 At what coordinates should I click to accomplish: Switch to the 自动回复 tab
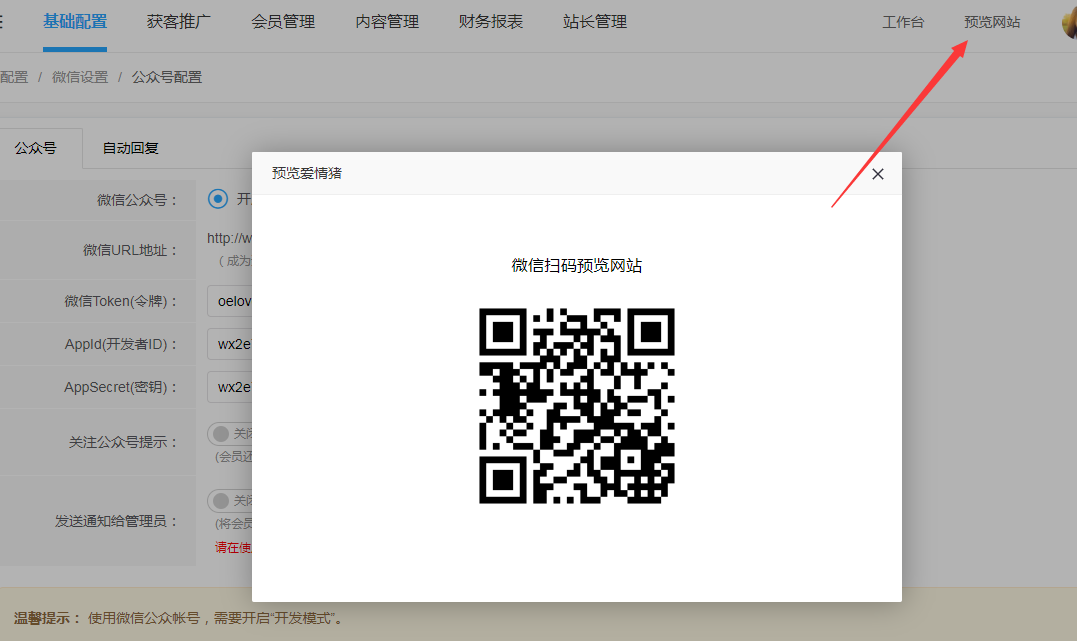click(x=131, y=148)
